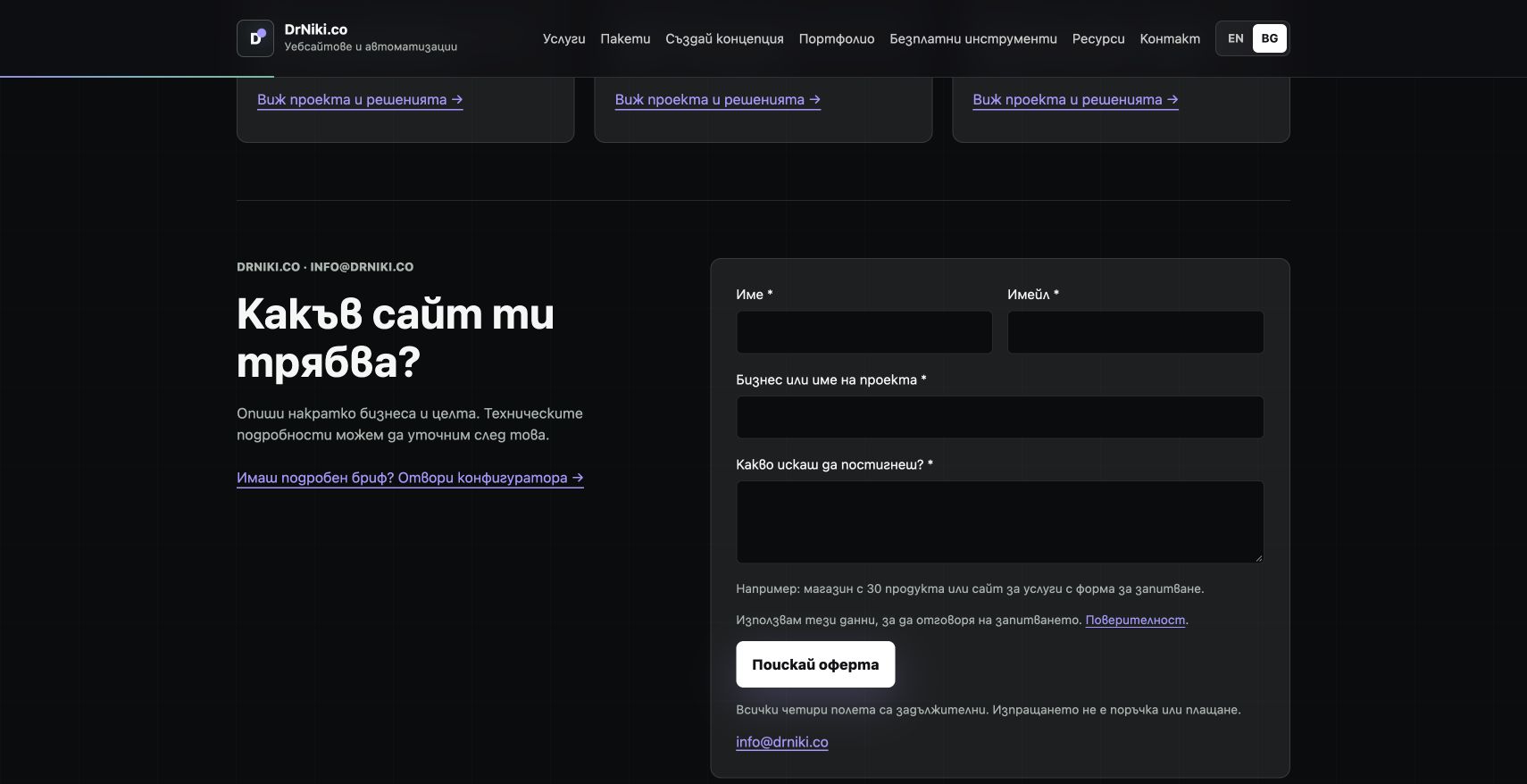This screenshot has width=1527, height=784.
Task: Open the Портфолио navigation link
Action: pyautogui.click(x=837, y=38)
